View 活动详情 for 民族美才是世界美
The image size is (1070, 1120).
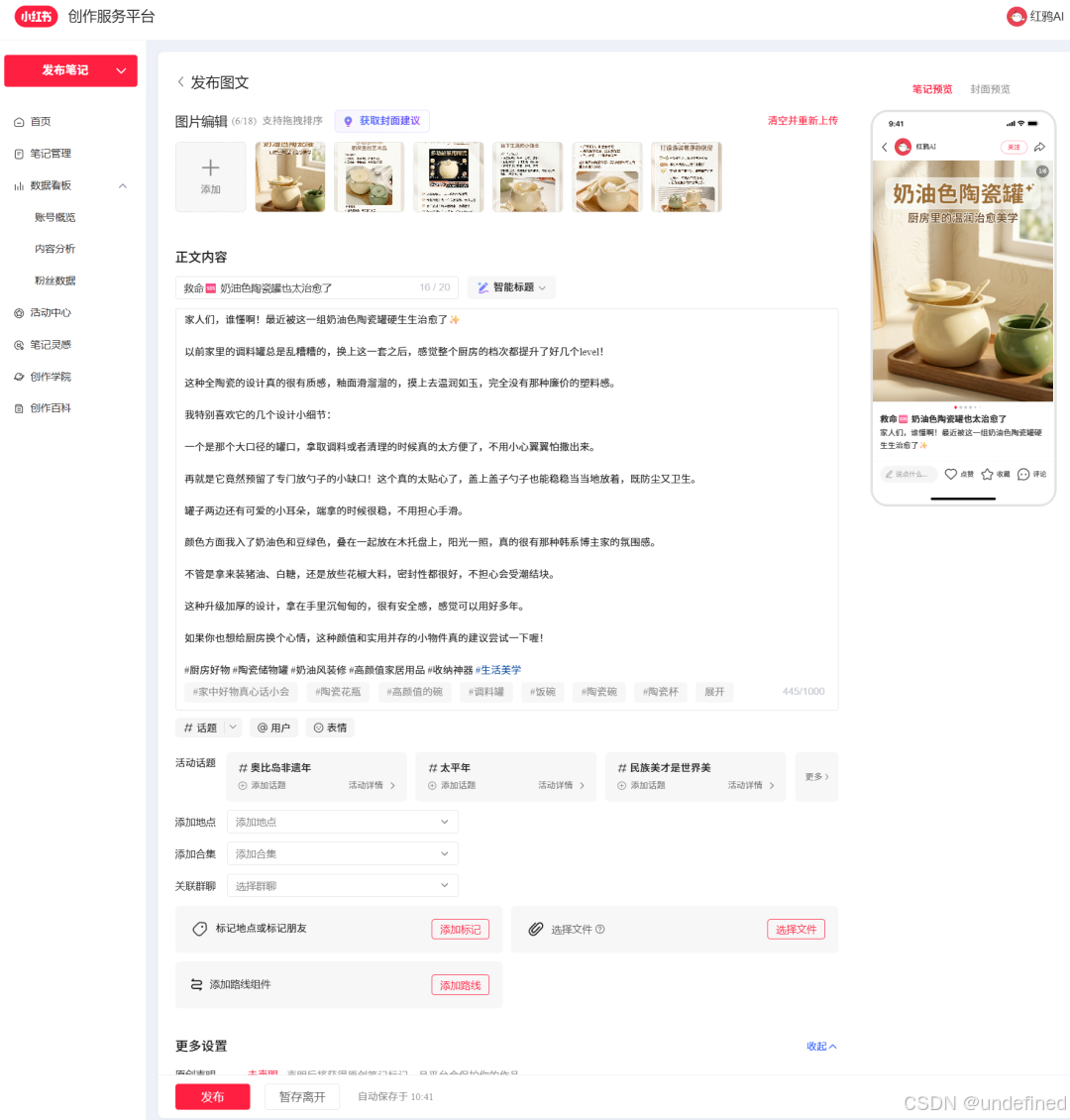click(752, 786)
